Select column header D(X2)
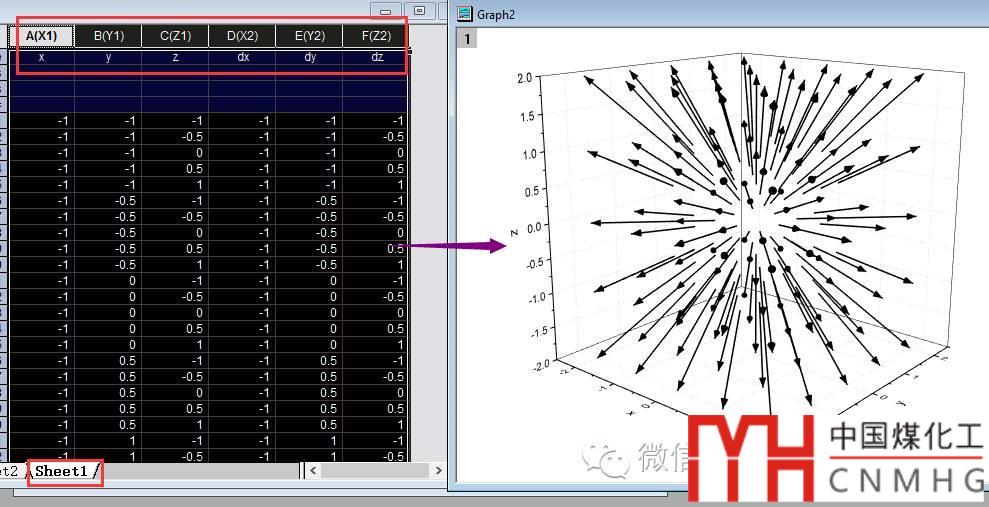This screenshot has height=507, width=989. click(242, 36)
